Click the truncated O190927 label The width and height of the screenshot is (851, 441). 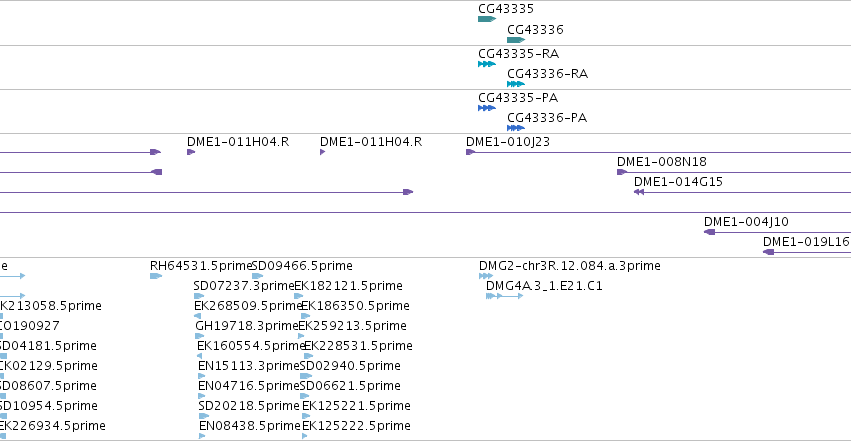click(30, 325)
